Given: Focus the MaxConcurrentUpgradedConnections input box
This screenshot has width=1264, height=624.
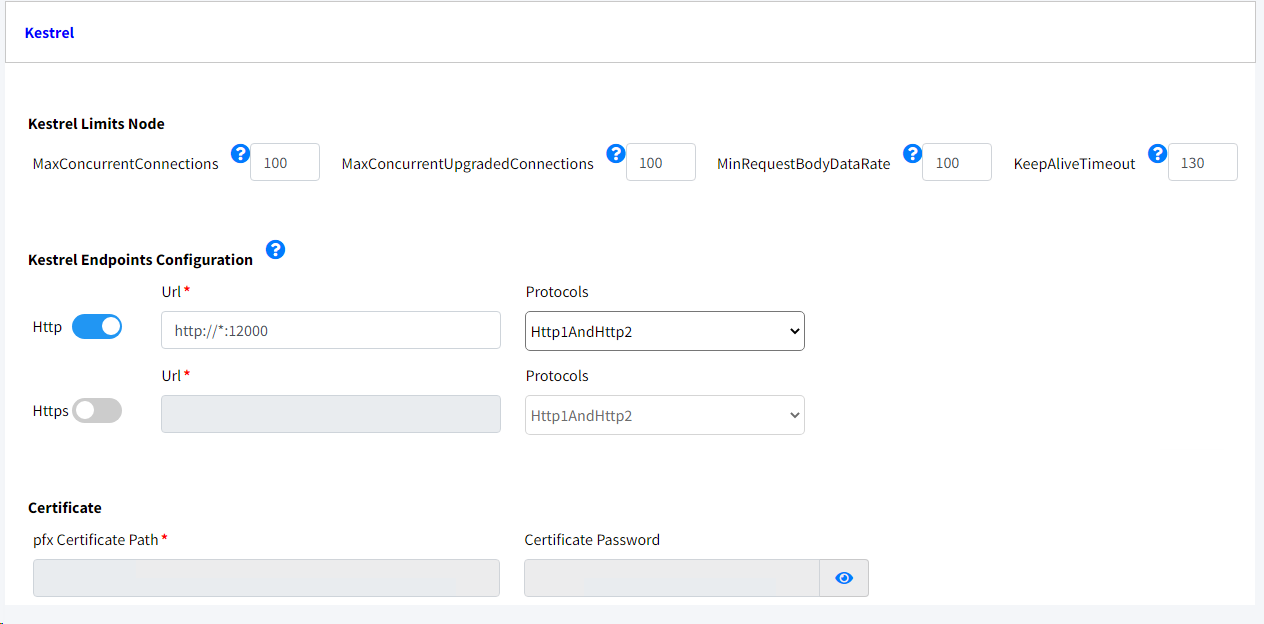Looking at the screenshot, I should 661,163.
